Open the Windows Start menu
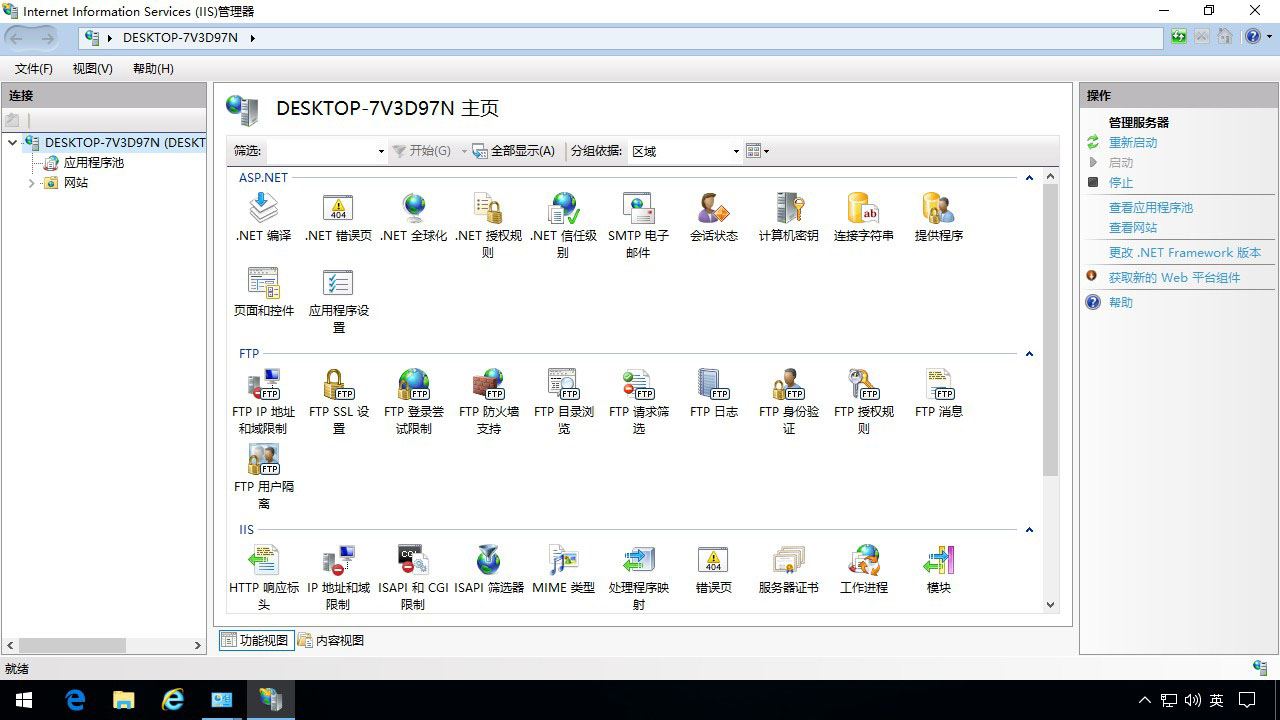Image resolution: width=1280 pixels, height=720 pixels. (x=24, y=700)
